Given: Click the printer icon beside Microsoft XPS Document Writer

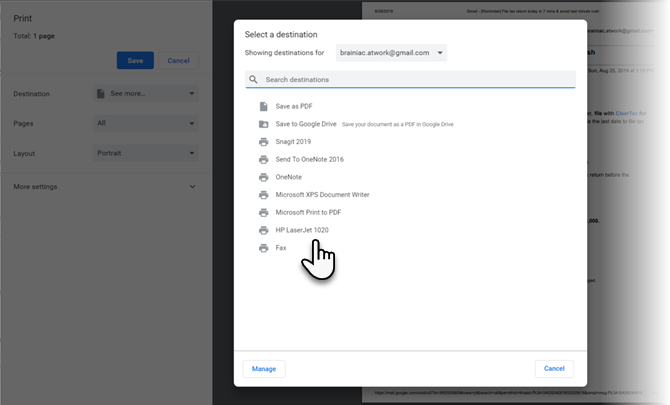Looking at the screenshot, I should coord(264,195).
